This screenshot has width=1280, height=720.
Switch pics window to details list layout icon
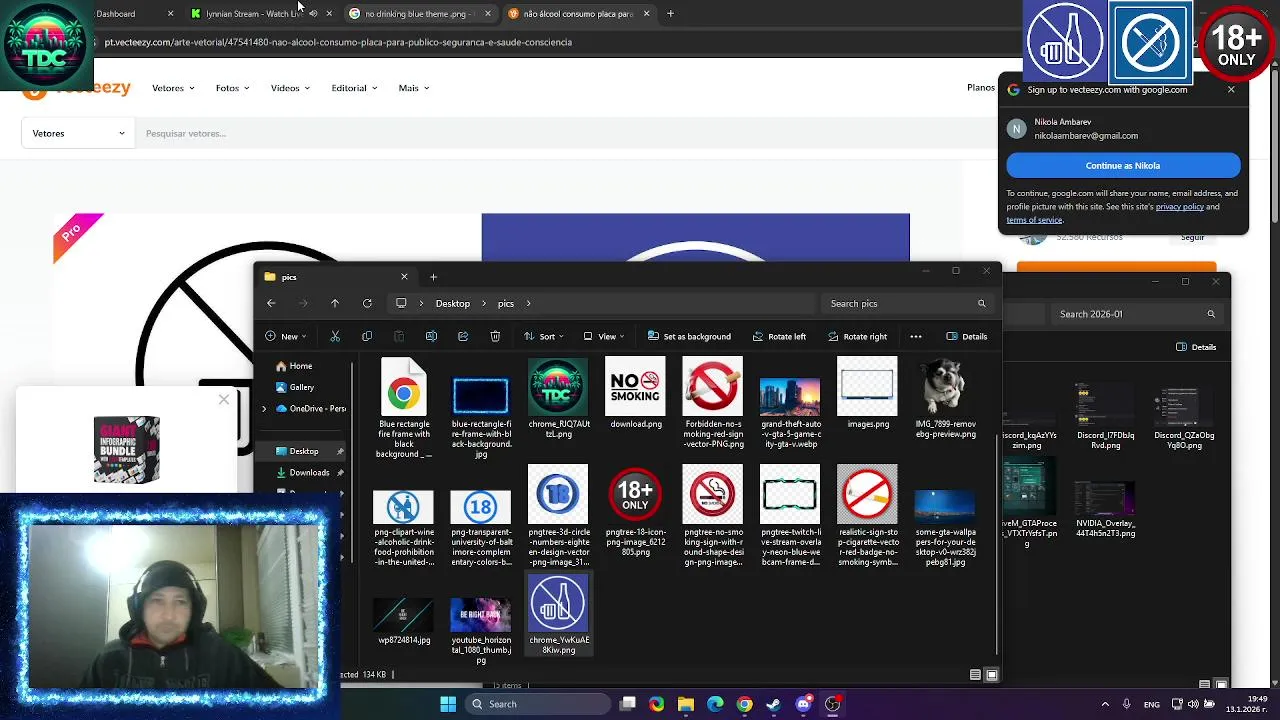coord(975,675)
